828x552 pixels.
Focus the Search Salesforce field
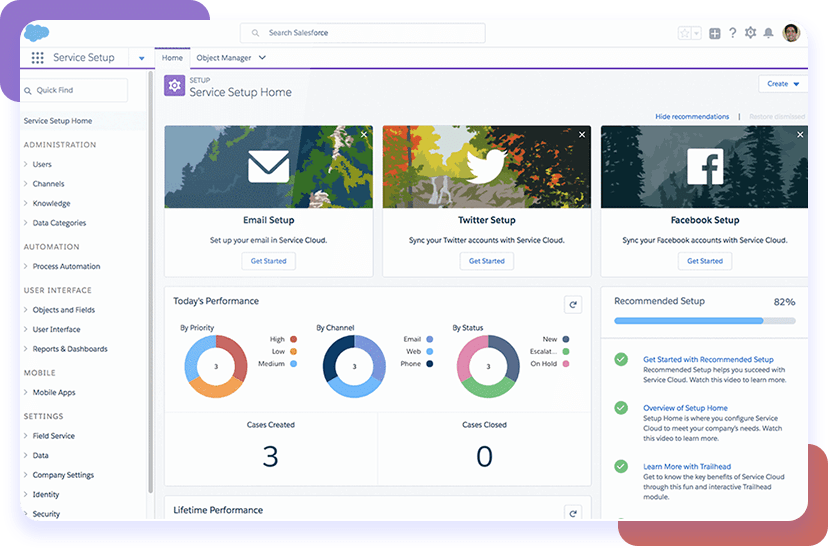[x=363, y=33]
